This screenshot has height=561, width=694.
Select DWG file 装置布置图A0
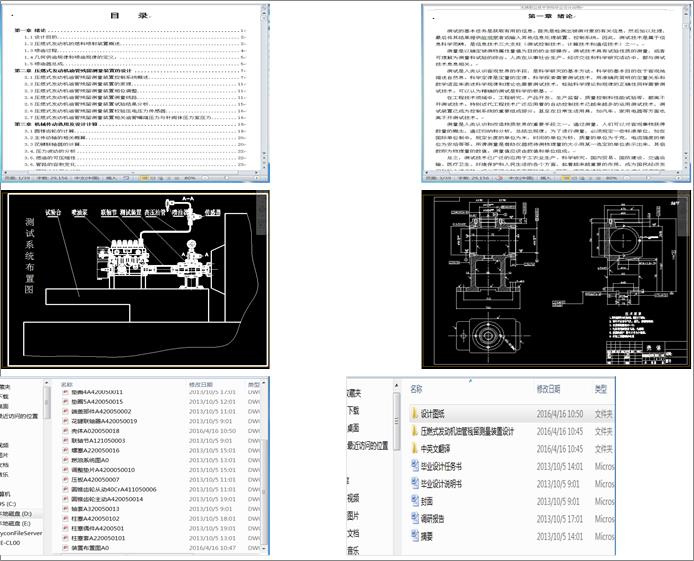point(90,548)
